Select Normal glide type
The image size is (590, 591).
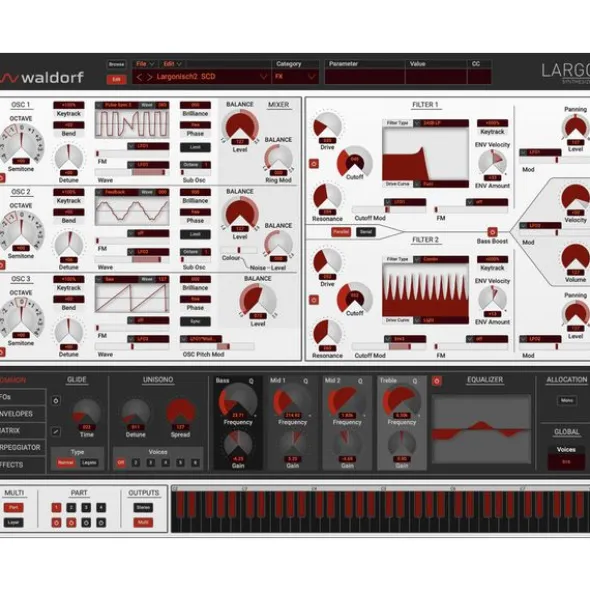[66, 462]
